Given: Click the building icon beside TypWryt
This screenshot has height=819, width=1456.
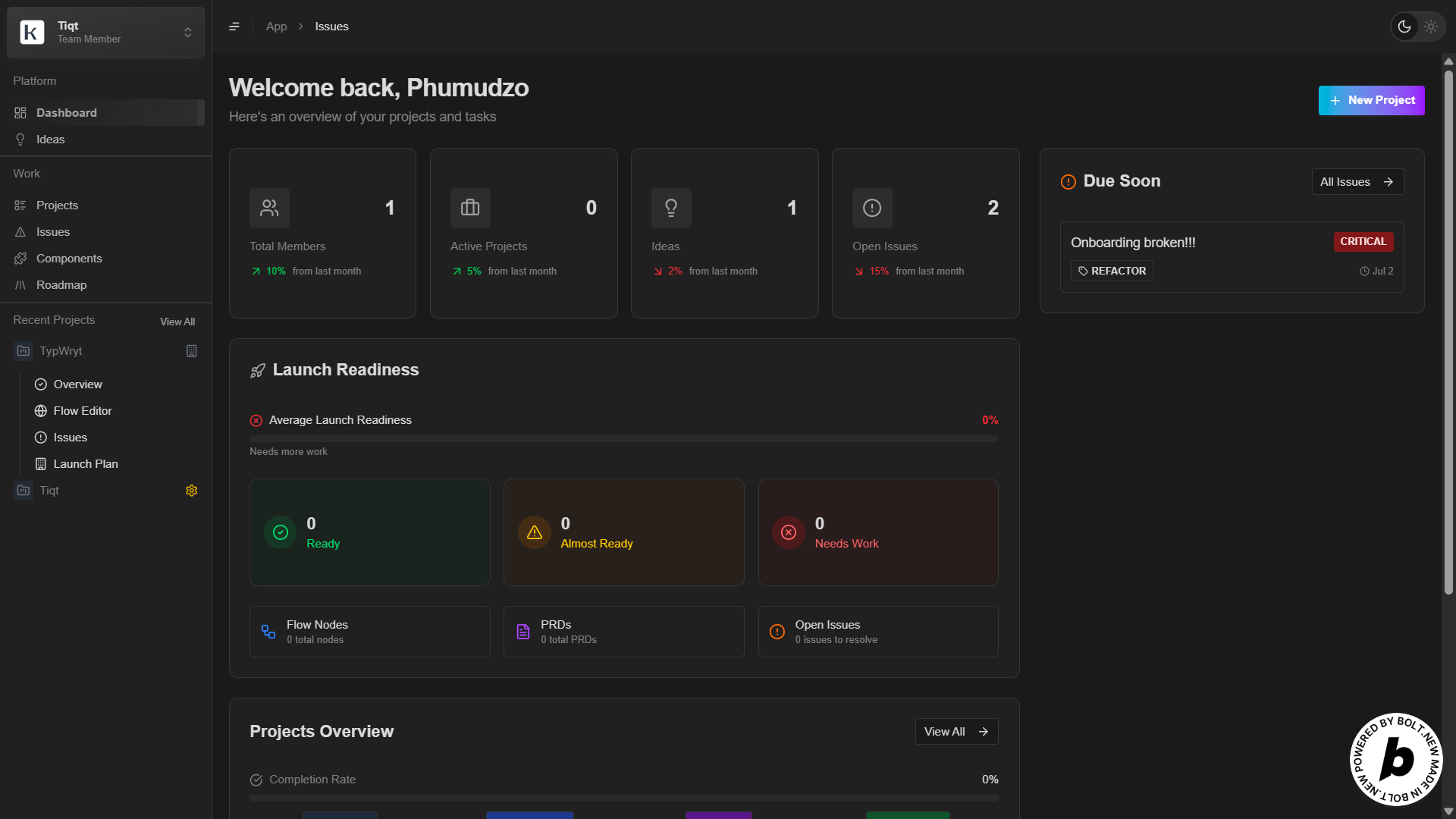Looking at the screenshot, I should point(191,351).
